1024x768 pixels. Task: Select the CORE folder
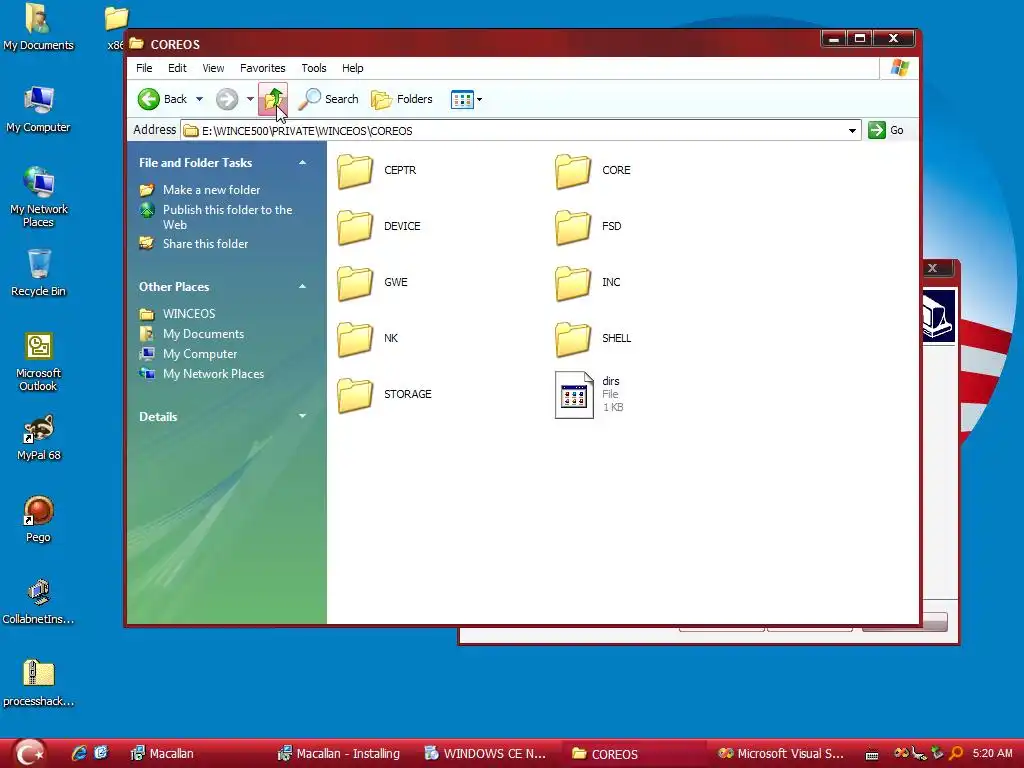pos(593,170)
